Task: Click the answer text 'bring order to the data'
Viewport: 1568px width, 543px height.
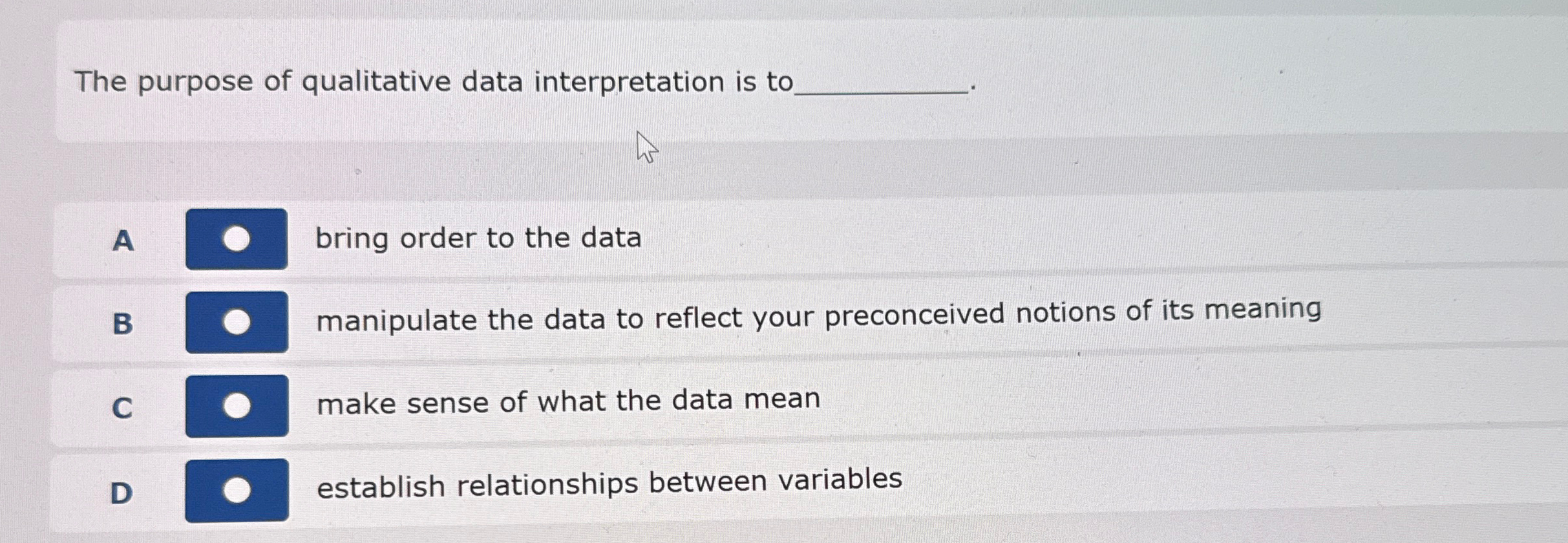Action: point(479,239)
